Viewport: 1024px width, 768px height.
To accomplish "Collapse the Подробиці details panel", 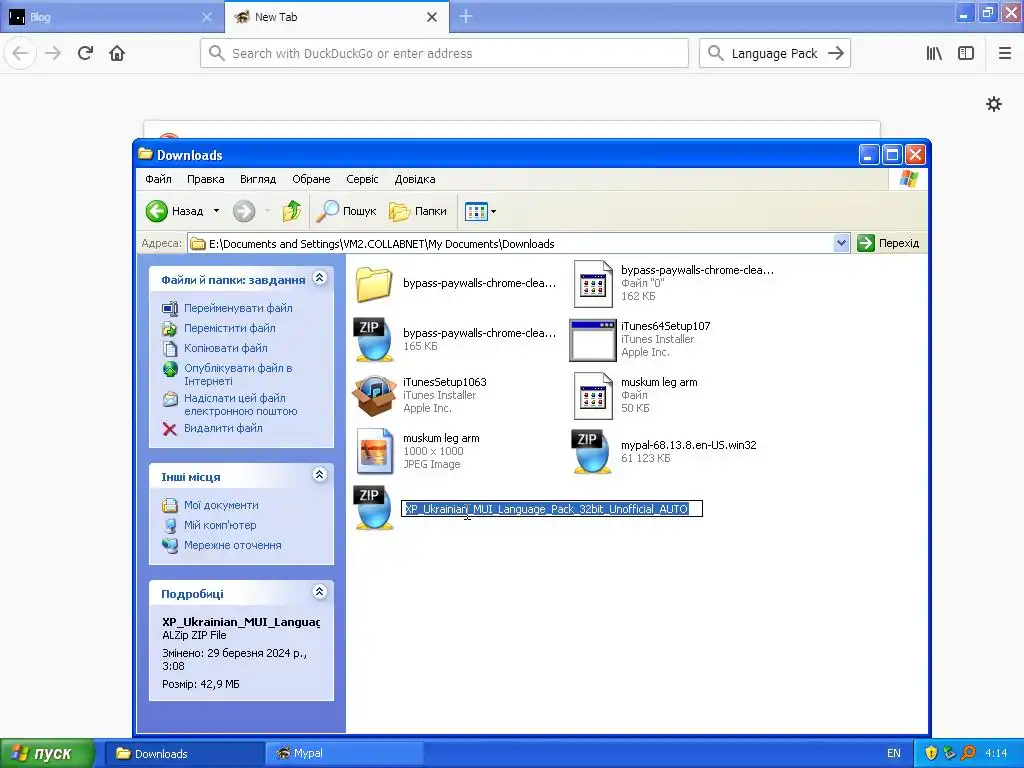I will (319, 592).
